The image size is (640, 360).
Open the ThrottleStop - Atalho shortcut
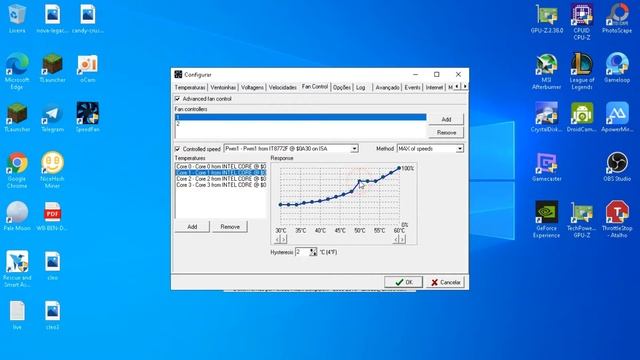click(x=617, y=220)
